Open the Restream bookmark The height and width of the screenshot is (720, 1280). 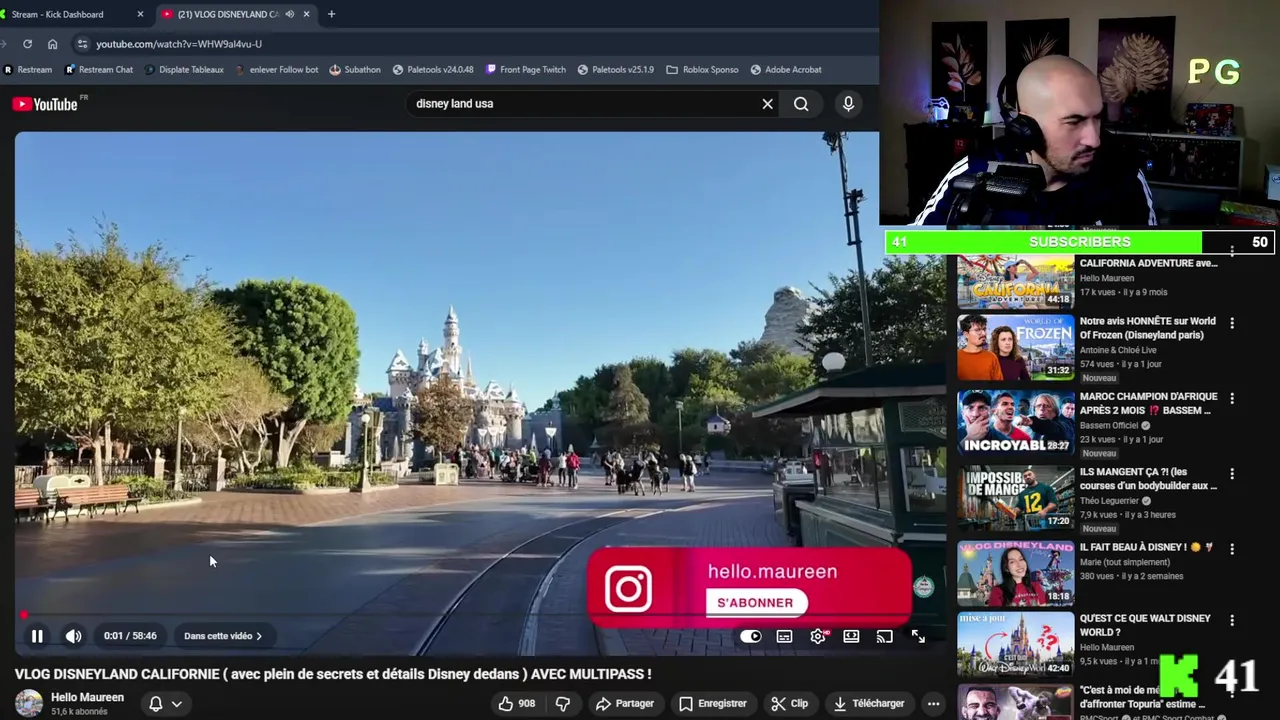(x=28, y=70)
